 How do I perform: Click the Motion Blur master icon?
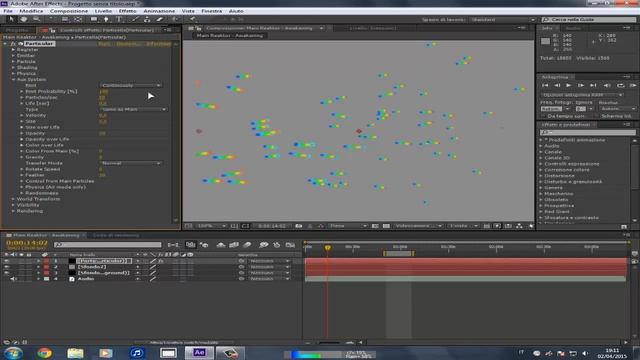[x=247, y=245]
